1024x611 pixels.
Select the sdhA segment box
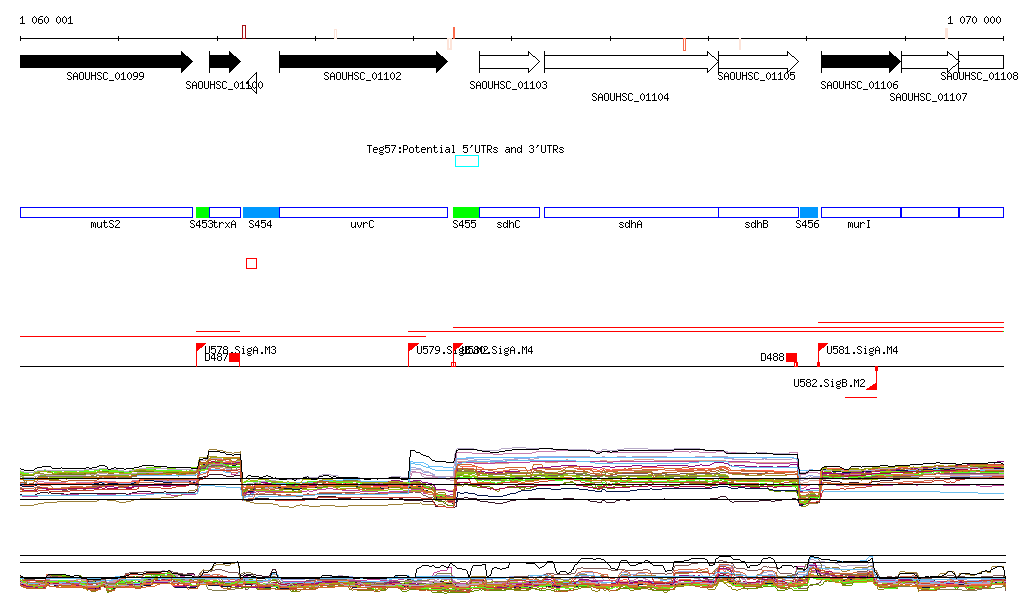[631, 212]
